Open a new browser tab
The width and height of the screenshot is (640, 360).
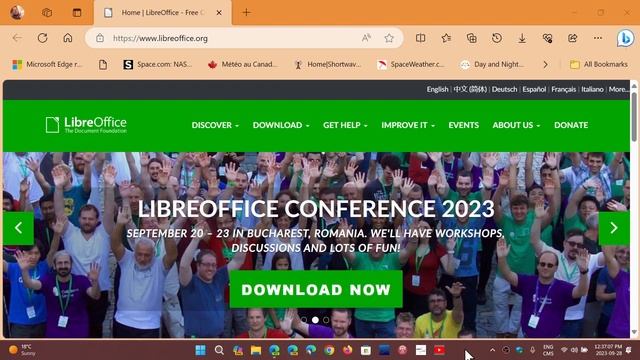click(246, 13)
